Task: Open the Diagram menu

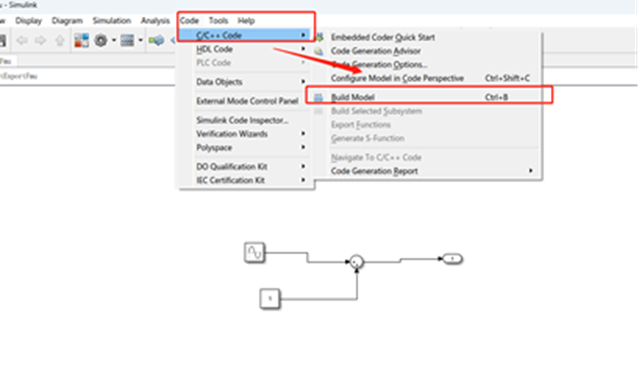Action: click(x=67, y=21)
